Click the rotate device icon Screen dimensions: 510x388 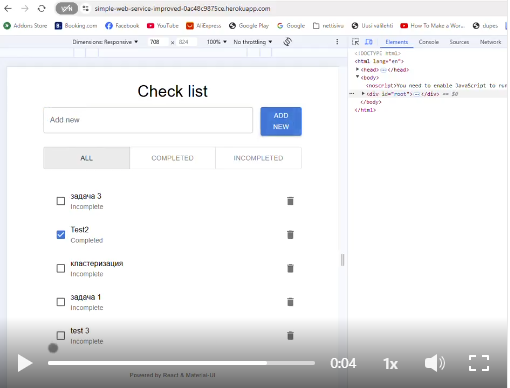[287, 42]
